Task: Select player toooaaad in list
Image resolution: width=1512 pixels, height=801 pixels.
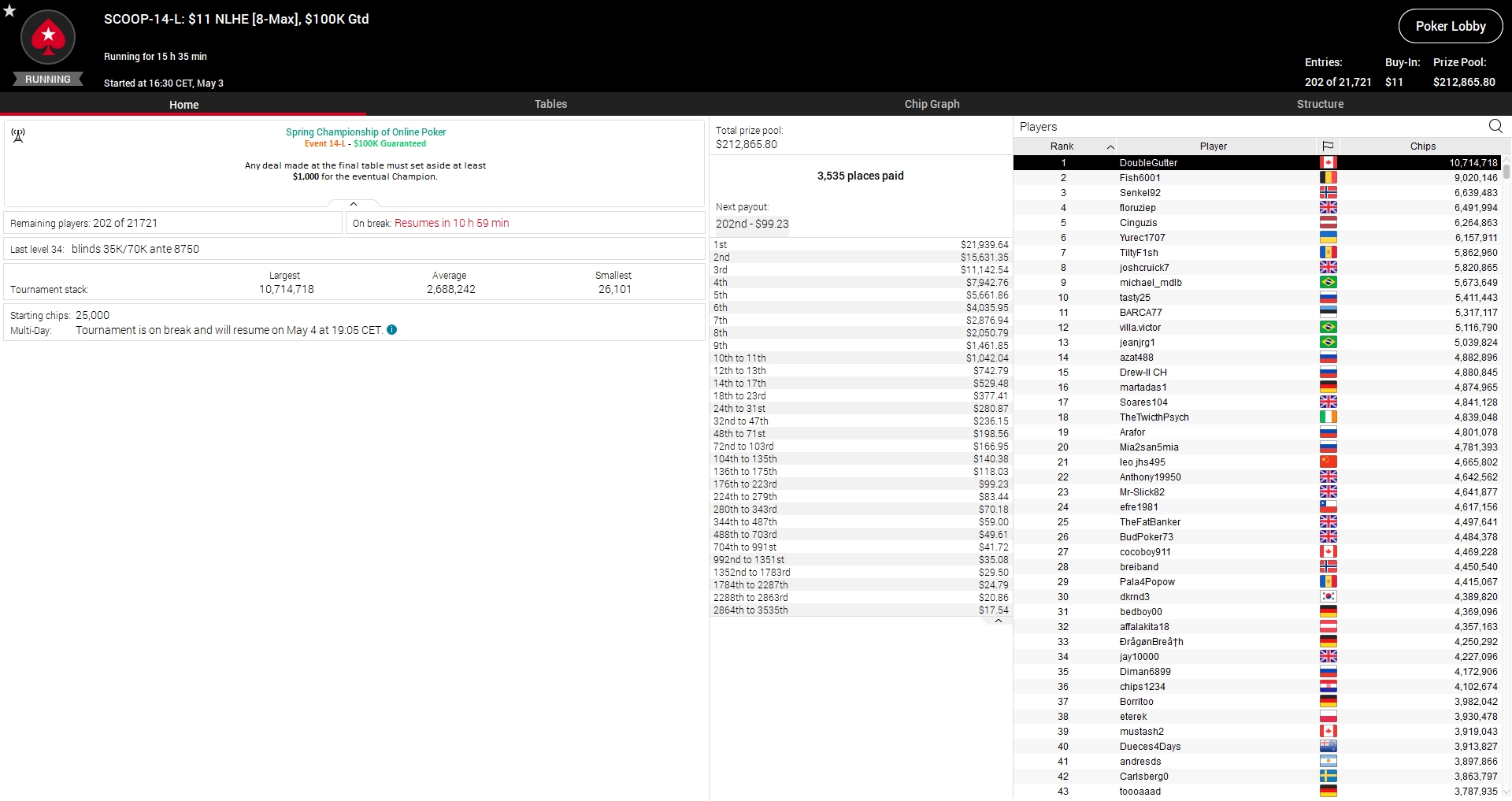Action: [x=1257, y=791]
